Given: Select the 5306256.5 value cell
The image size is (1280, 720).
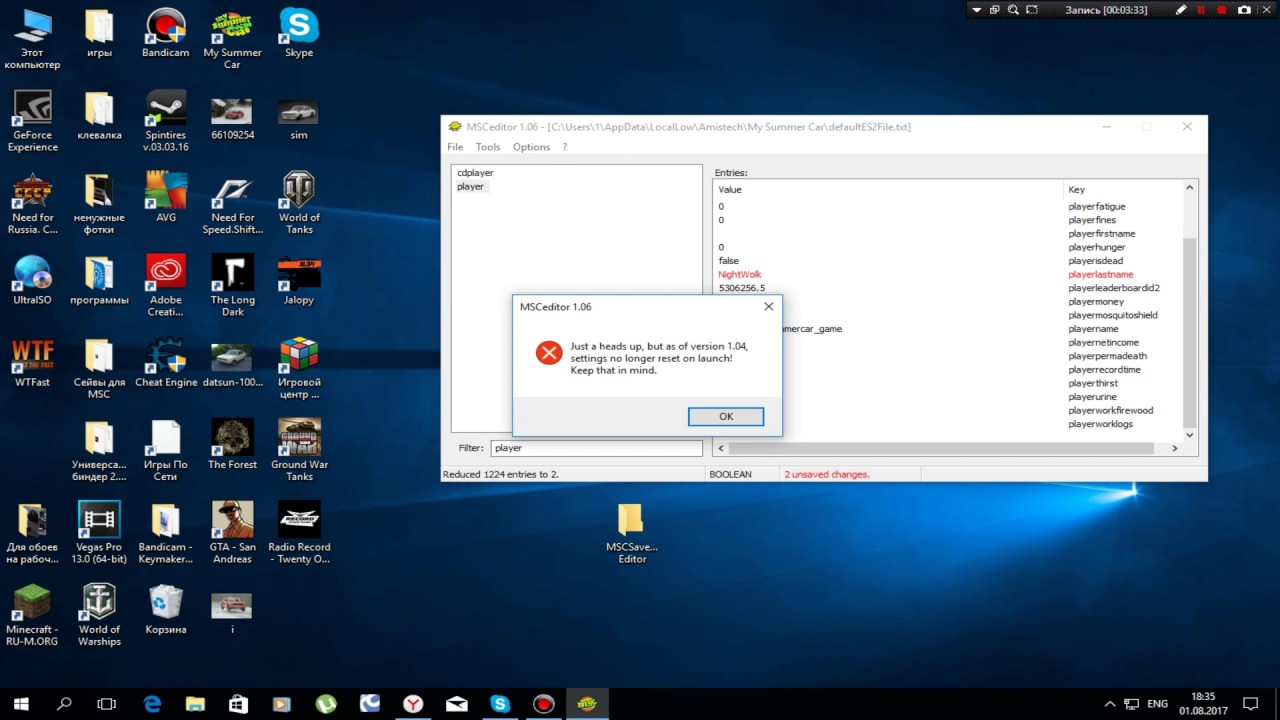Looking at the screenshot, I should 741,288.
